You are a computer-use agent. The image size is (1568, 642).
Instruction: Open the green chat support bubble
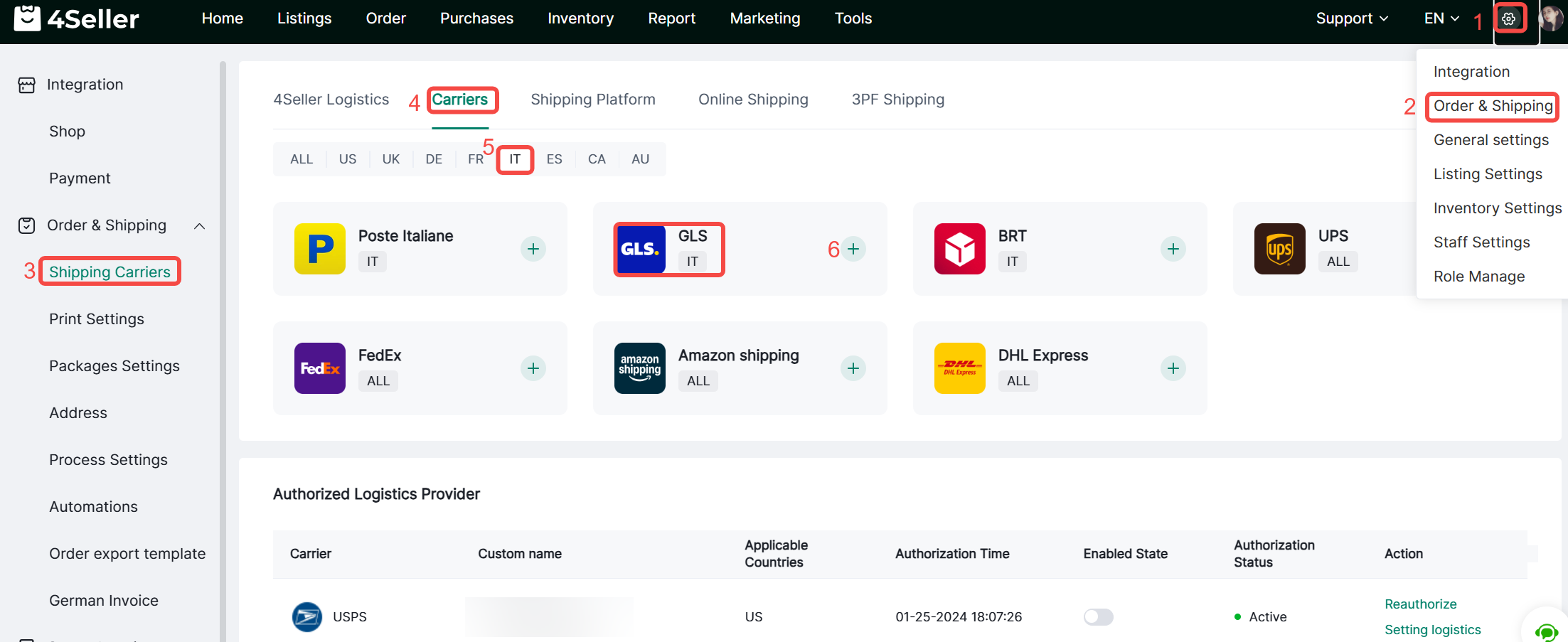[1546, 631]
